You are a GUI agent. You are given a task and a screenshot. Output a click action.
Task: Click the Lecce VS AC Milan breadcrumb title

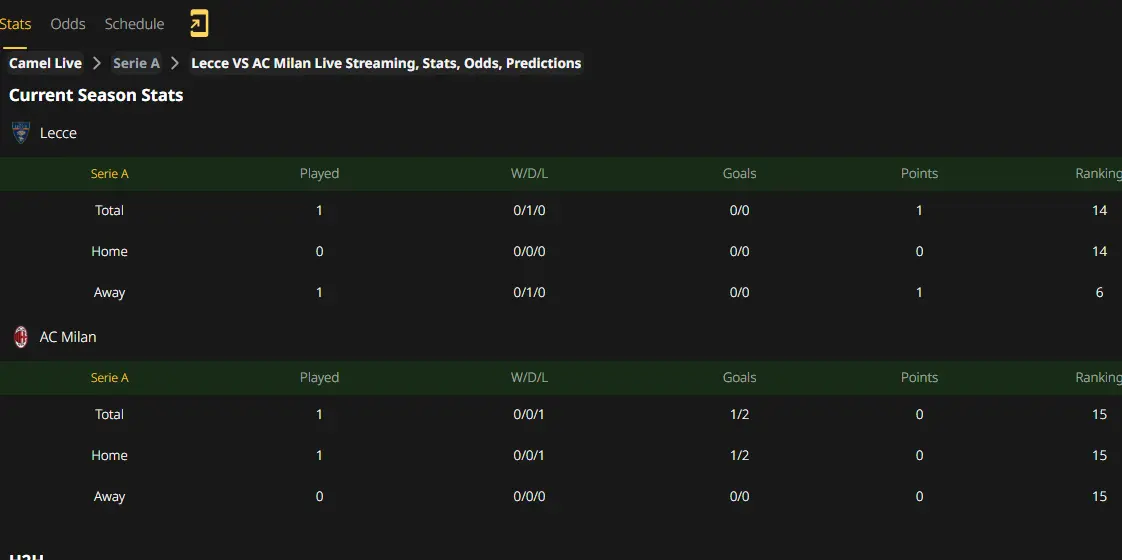pos(386,64)
